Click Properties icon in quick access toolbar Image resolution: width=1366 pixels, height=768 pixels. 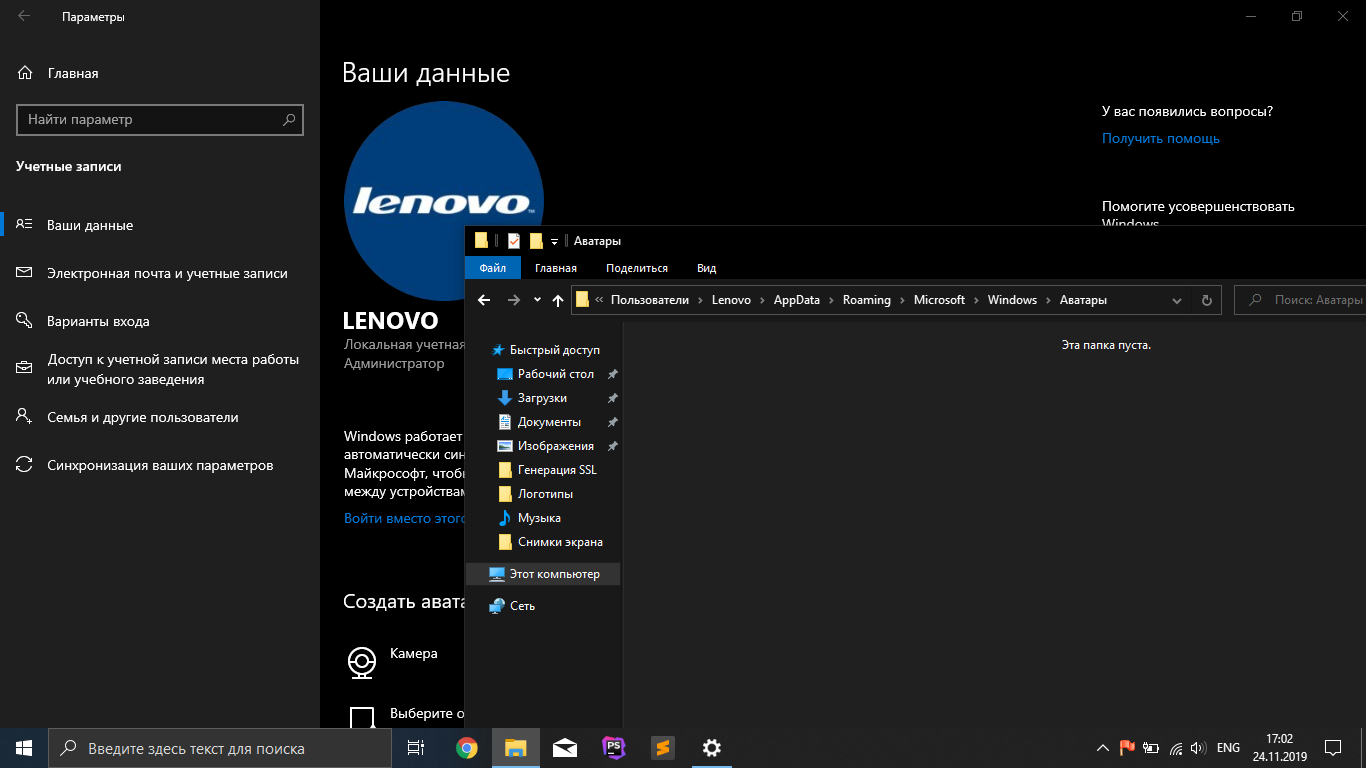pyautogui.click(x=513, y=241)
